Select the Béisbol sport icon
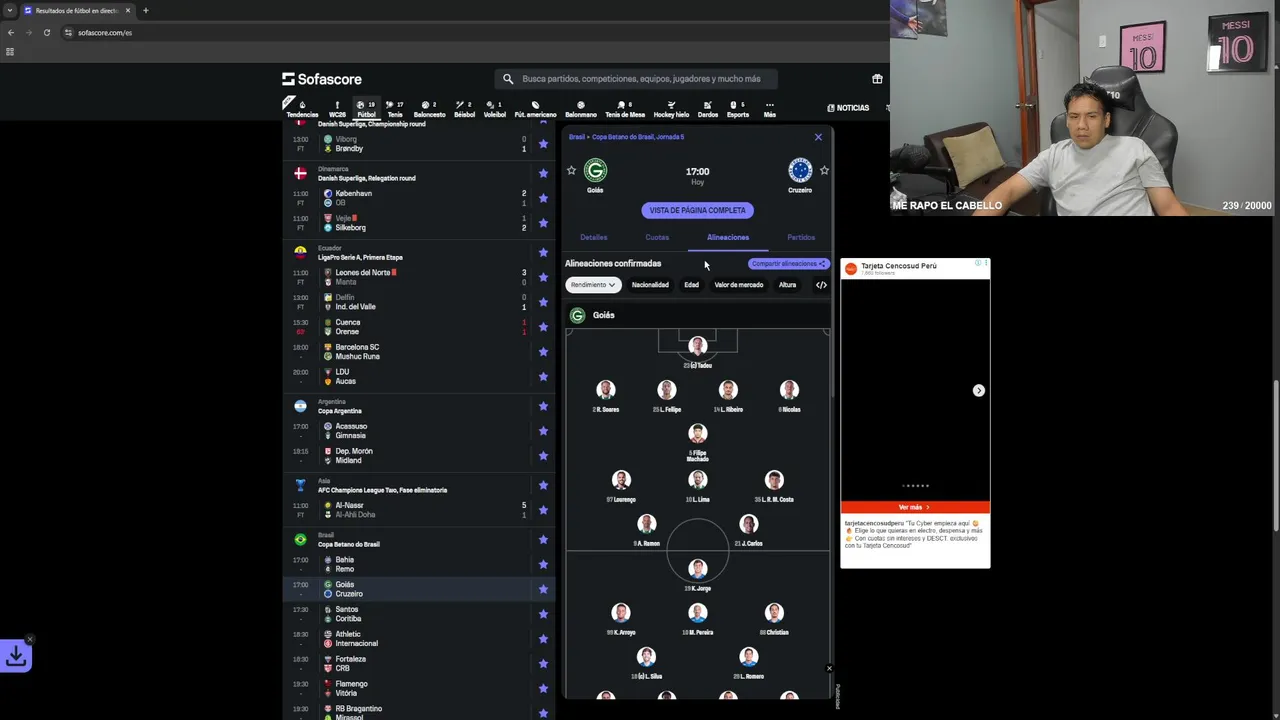 pyautogui.click(x=464, y=109)
